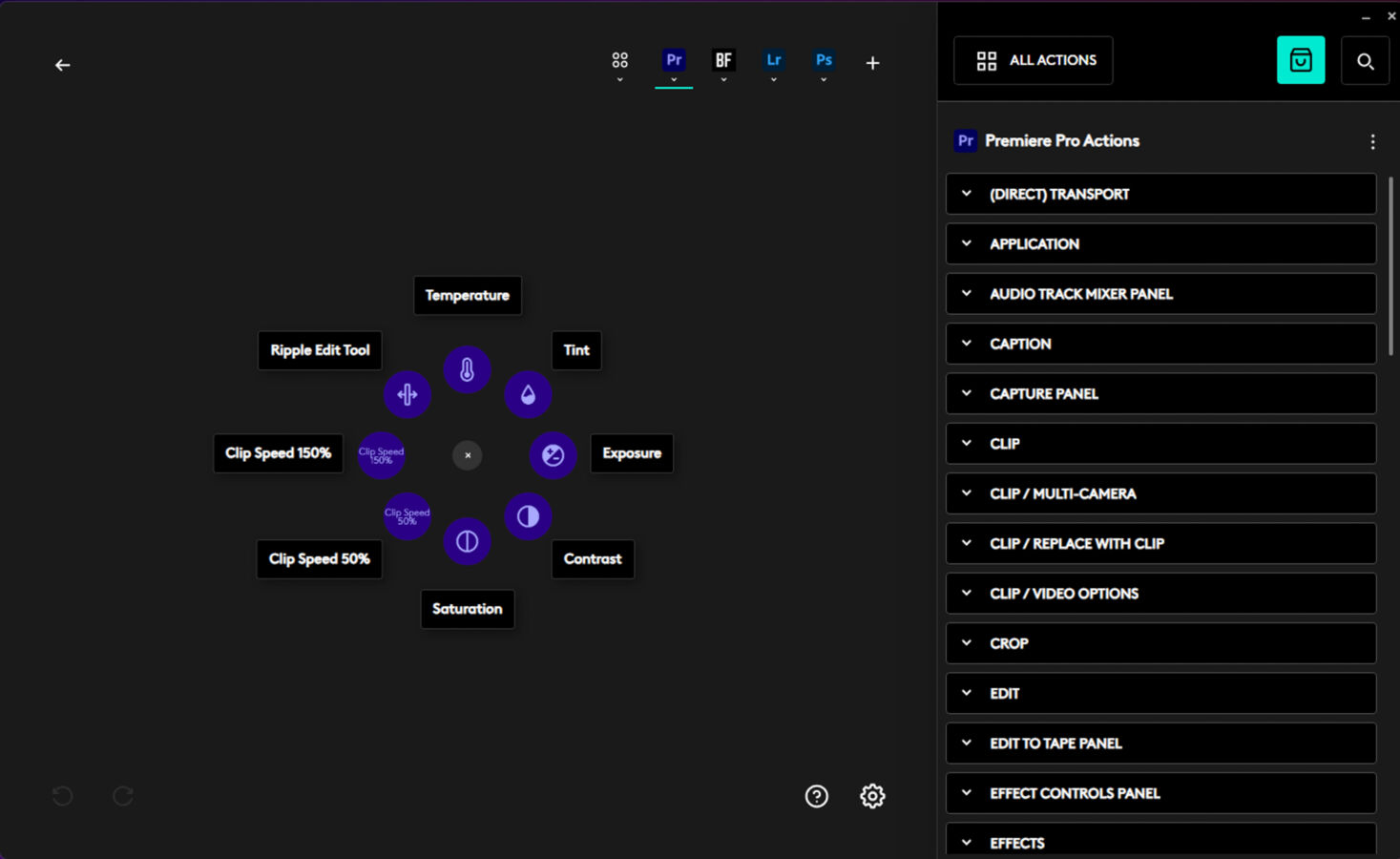1400x859 pixels.
Task: Switch to the Lightroom profile tab
Action: (773, 61)
